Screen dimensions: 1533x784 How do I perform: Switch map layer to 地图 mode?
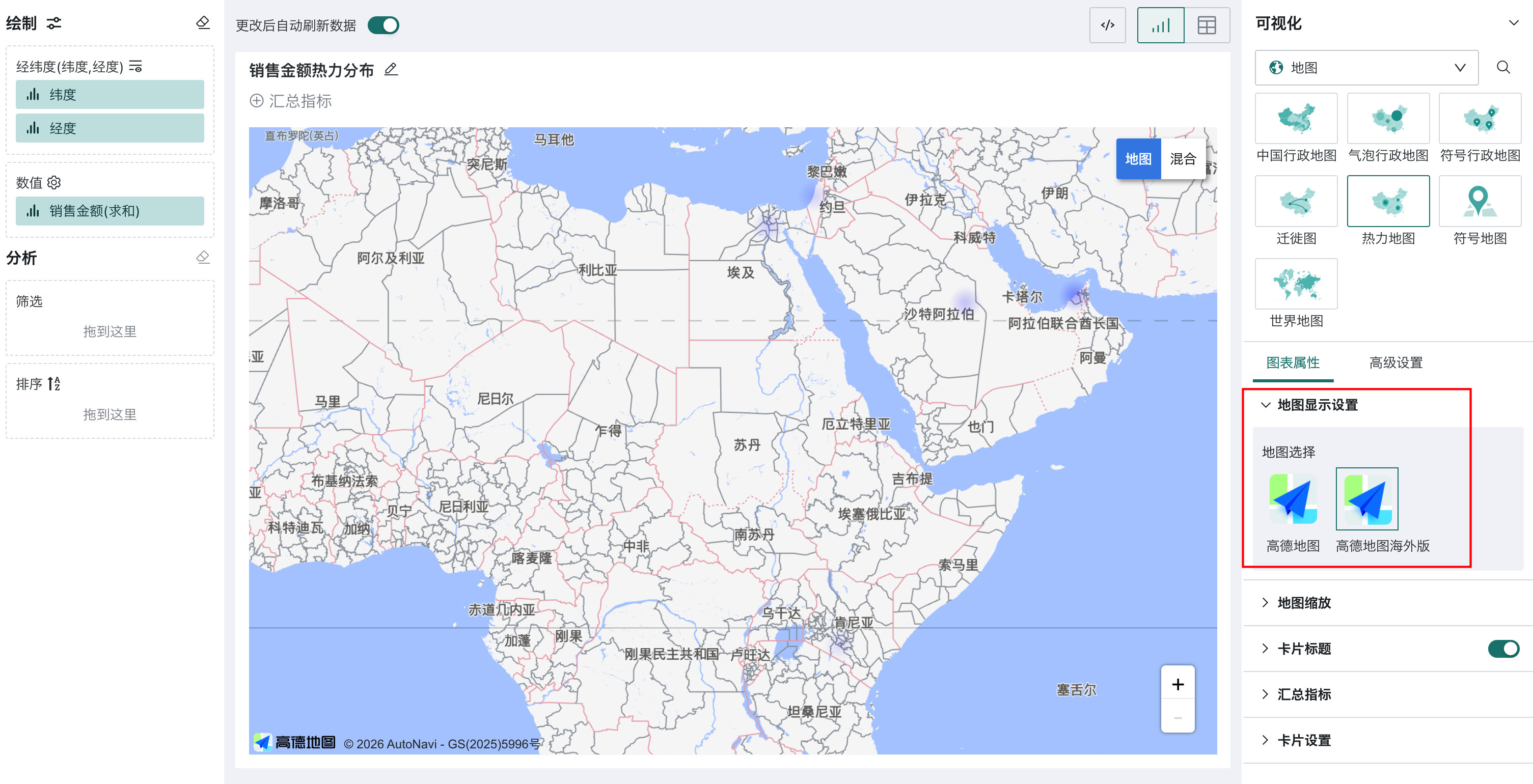1138,159
